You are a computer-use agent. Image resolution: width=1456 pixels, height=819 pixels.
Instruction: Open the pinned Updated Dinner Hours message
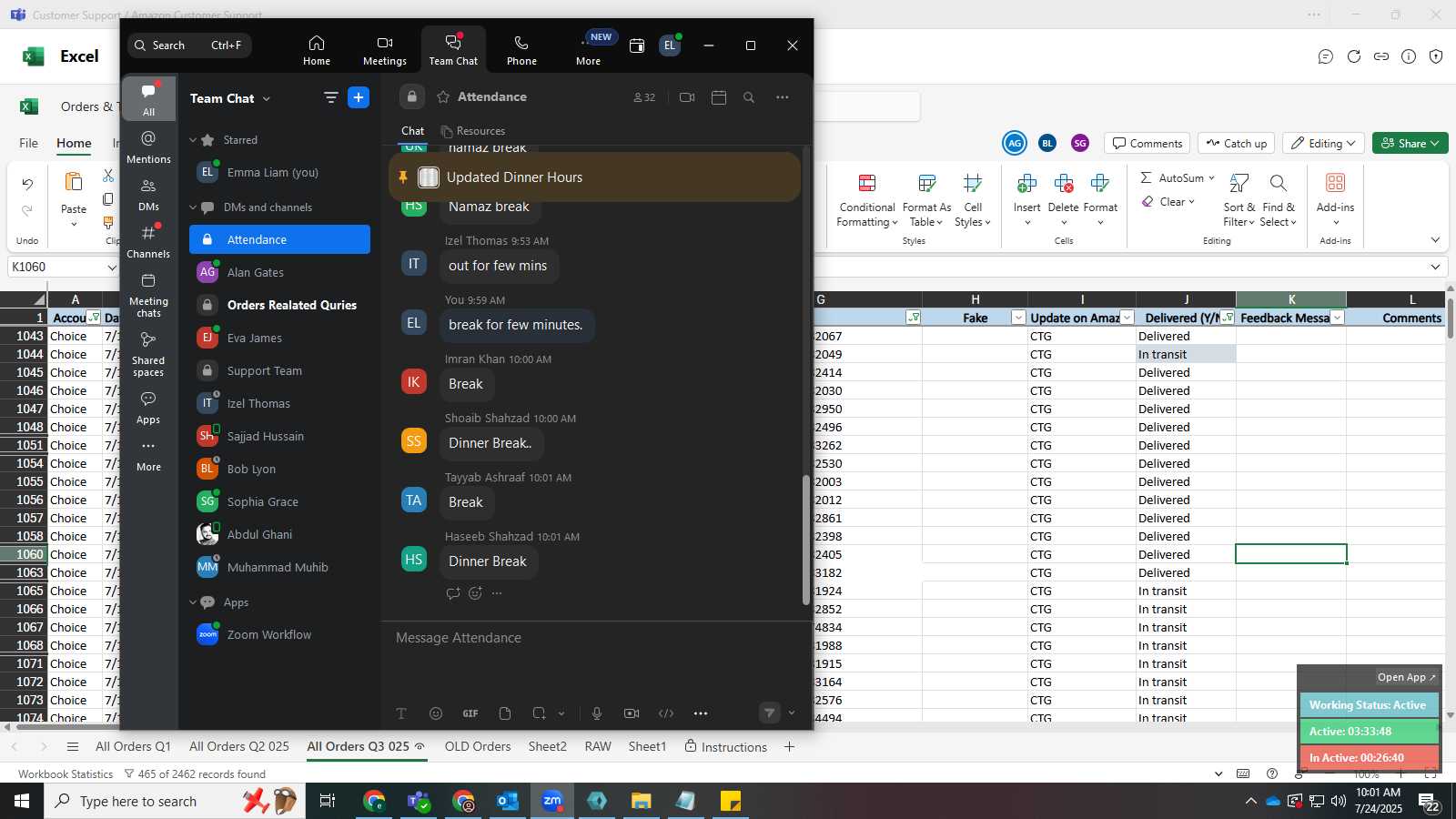pos(594,177)
